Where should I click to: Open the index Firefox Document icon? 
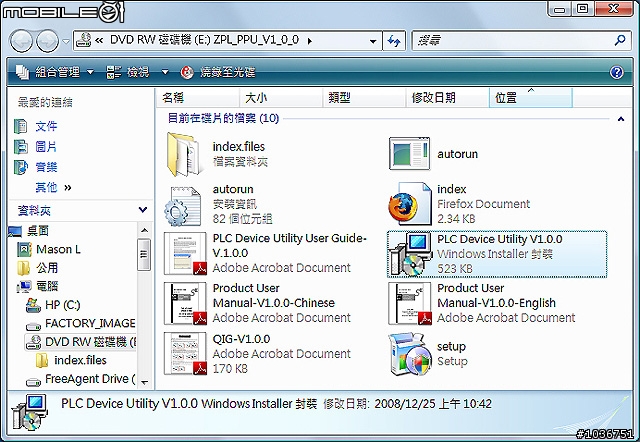410,204
